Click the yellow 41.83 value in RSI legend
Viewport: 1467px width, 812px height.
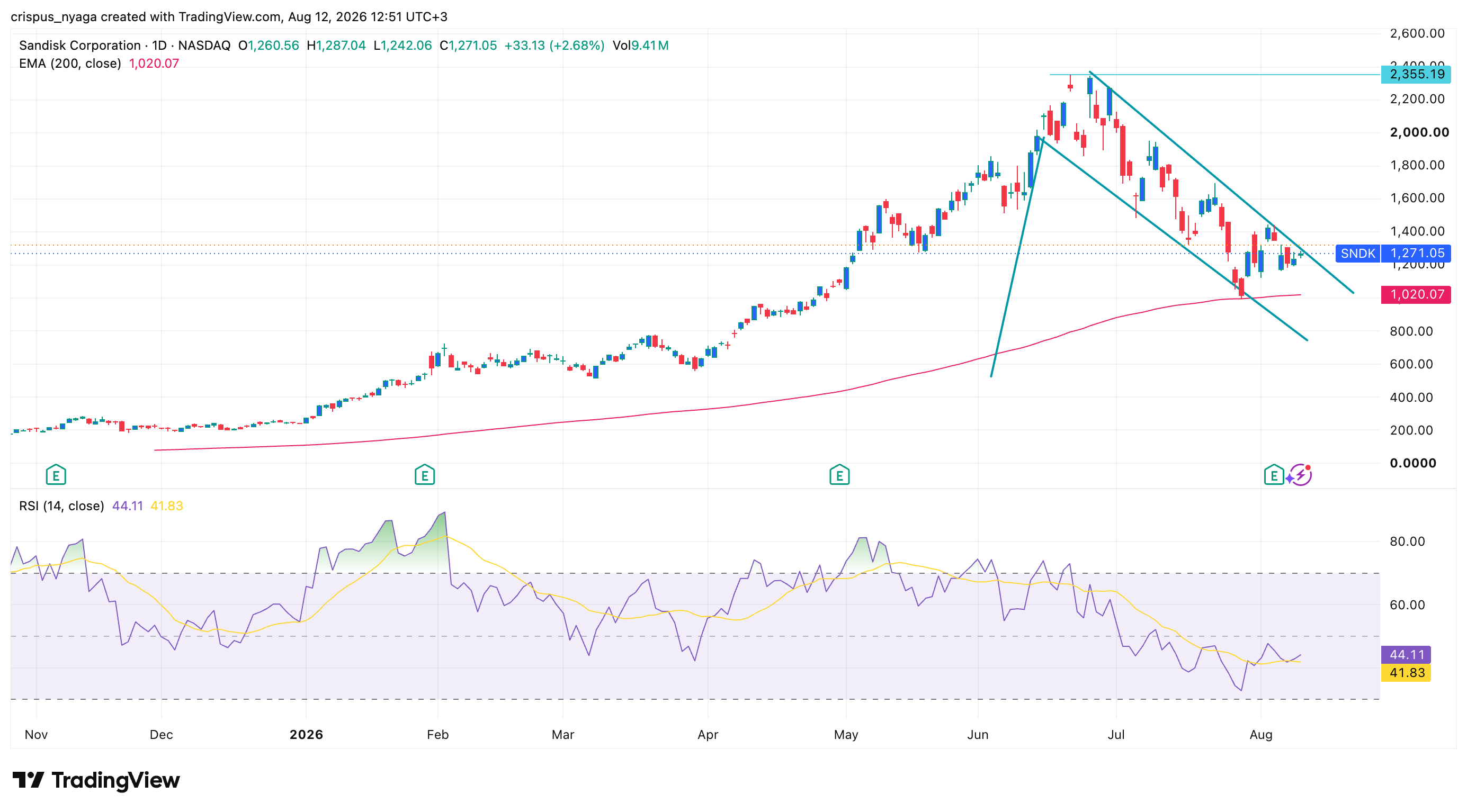point(167,506)
